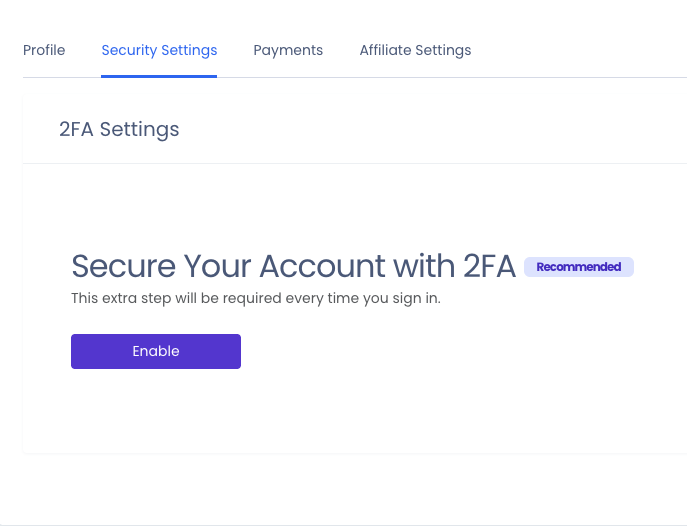Click the blue underline below Security Settings
This screenshot has width=687, height=526.
coord(159,76)
